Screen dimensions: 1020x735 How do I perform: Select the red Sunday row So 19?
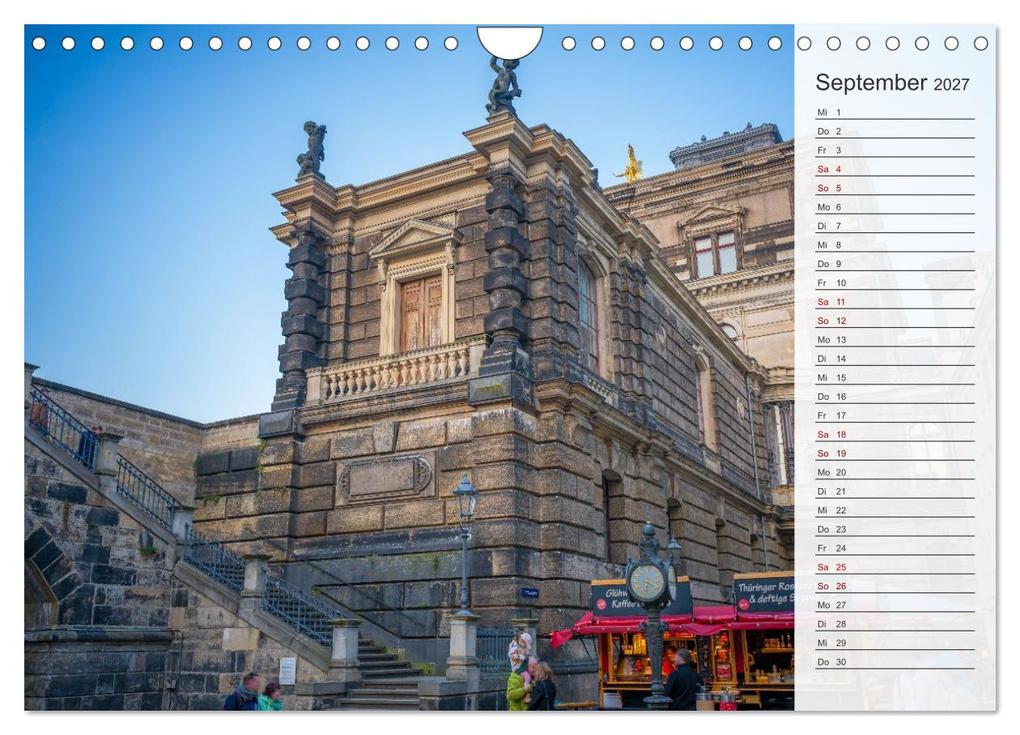pyautogui.click(x=894, y=453)
